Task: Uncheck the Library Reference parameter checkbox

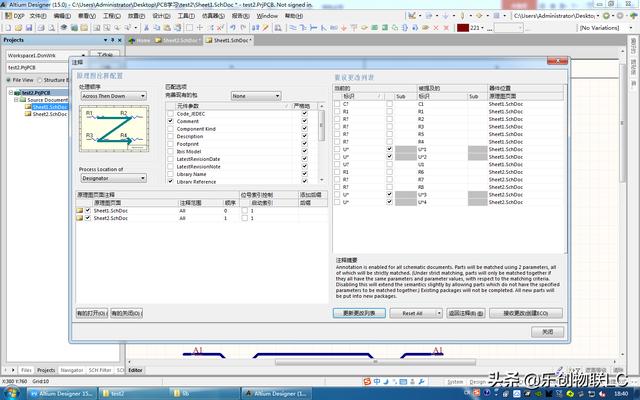Action: 171,182
